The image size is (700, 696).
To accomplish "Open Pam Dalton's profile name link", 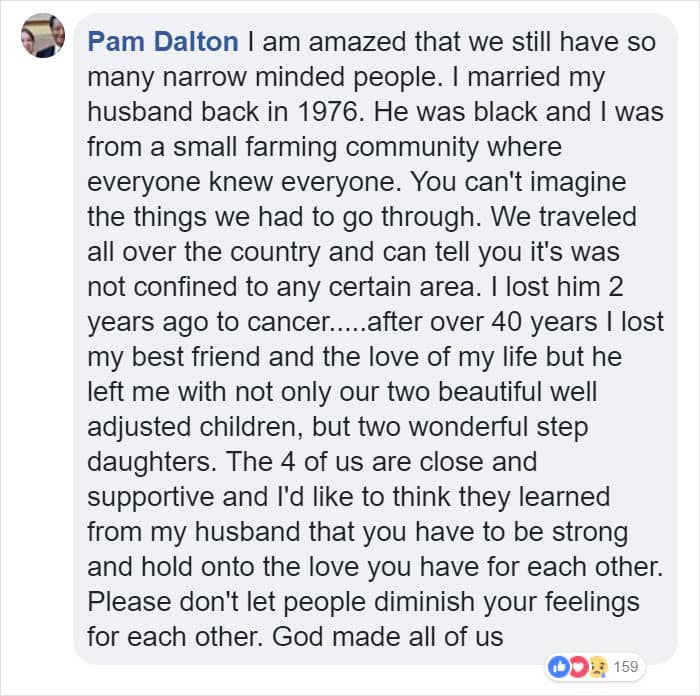I will tap(163, 42).
